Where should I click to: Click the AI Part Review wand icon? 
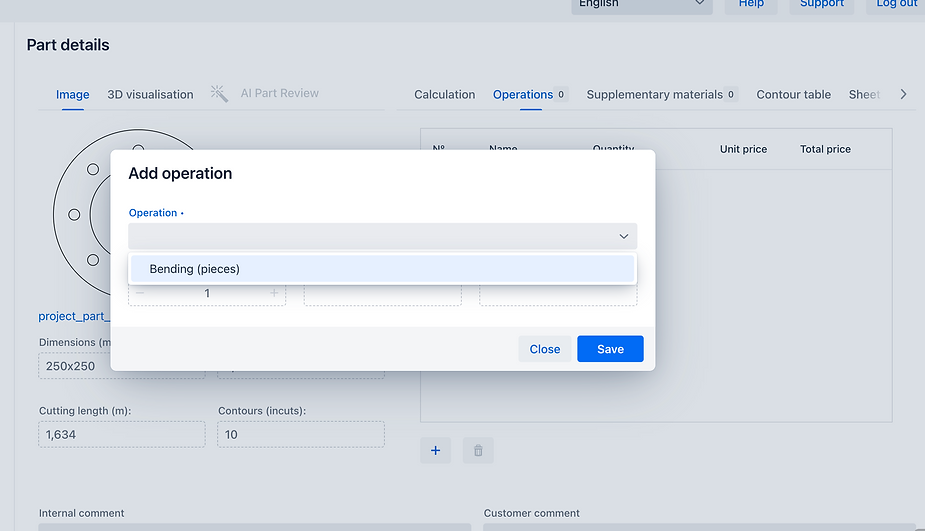coord(219,94)
